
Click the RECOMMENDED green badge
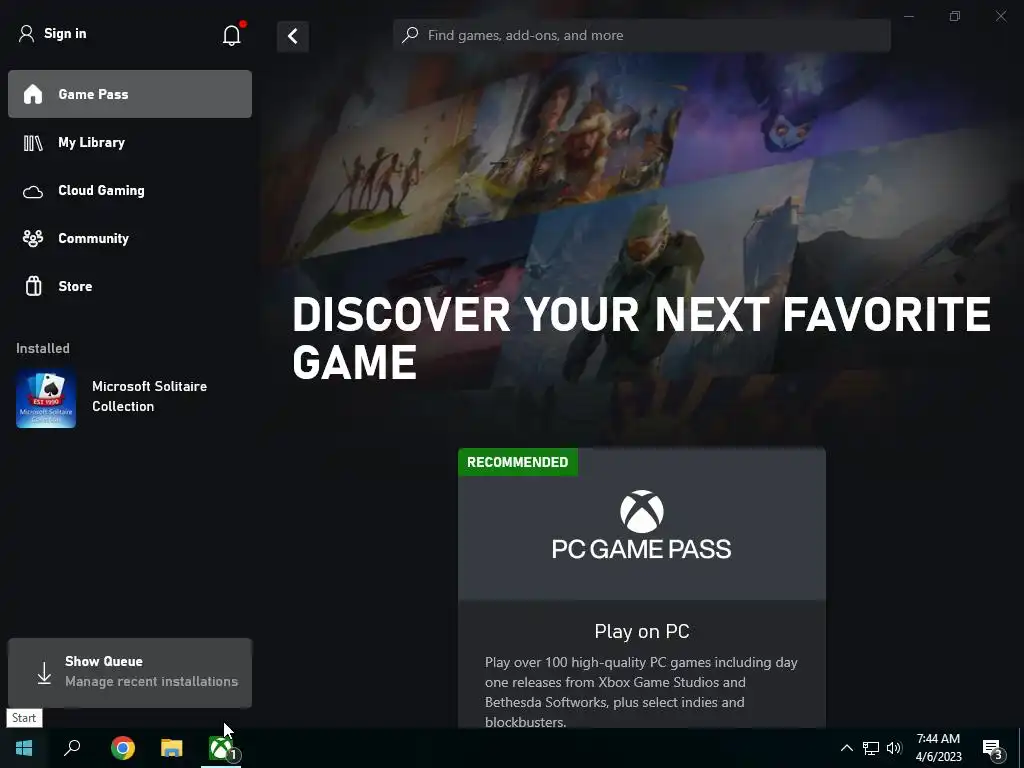click(518, 462)
